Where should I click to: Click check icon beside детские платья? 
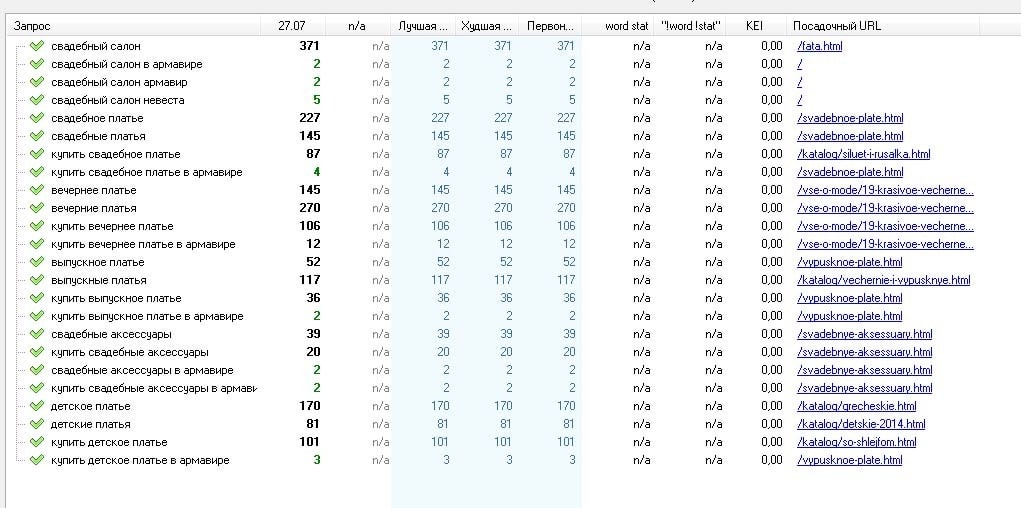click(x=37, y=424)
